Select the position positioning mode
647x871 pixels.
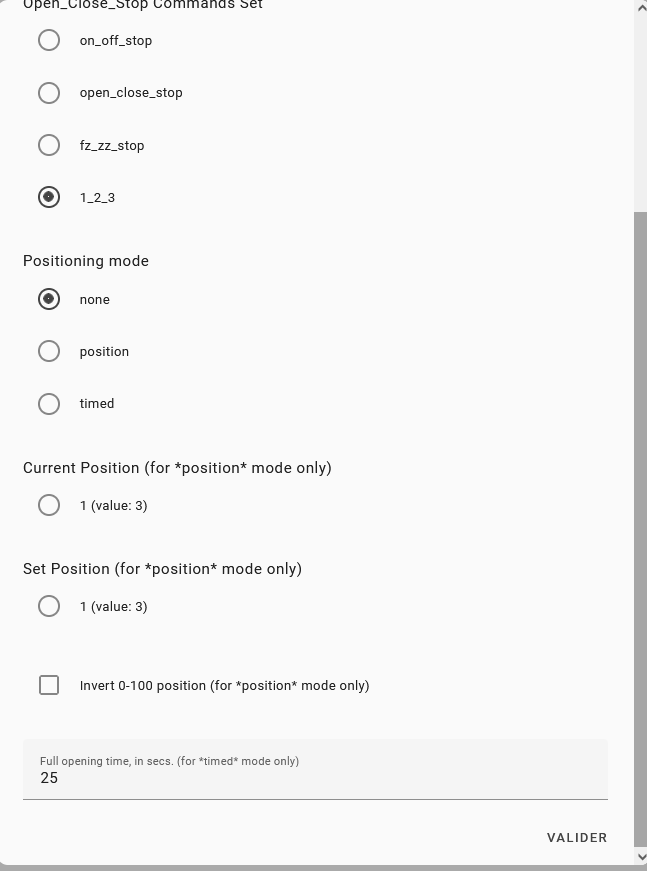[49, 351]
